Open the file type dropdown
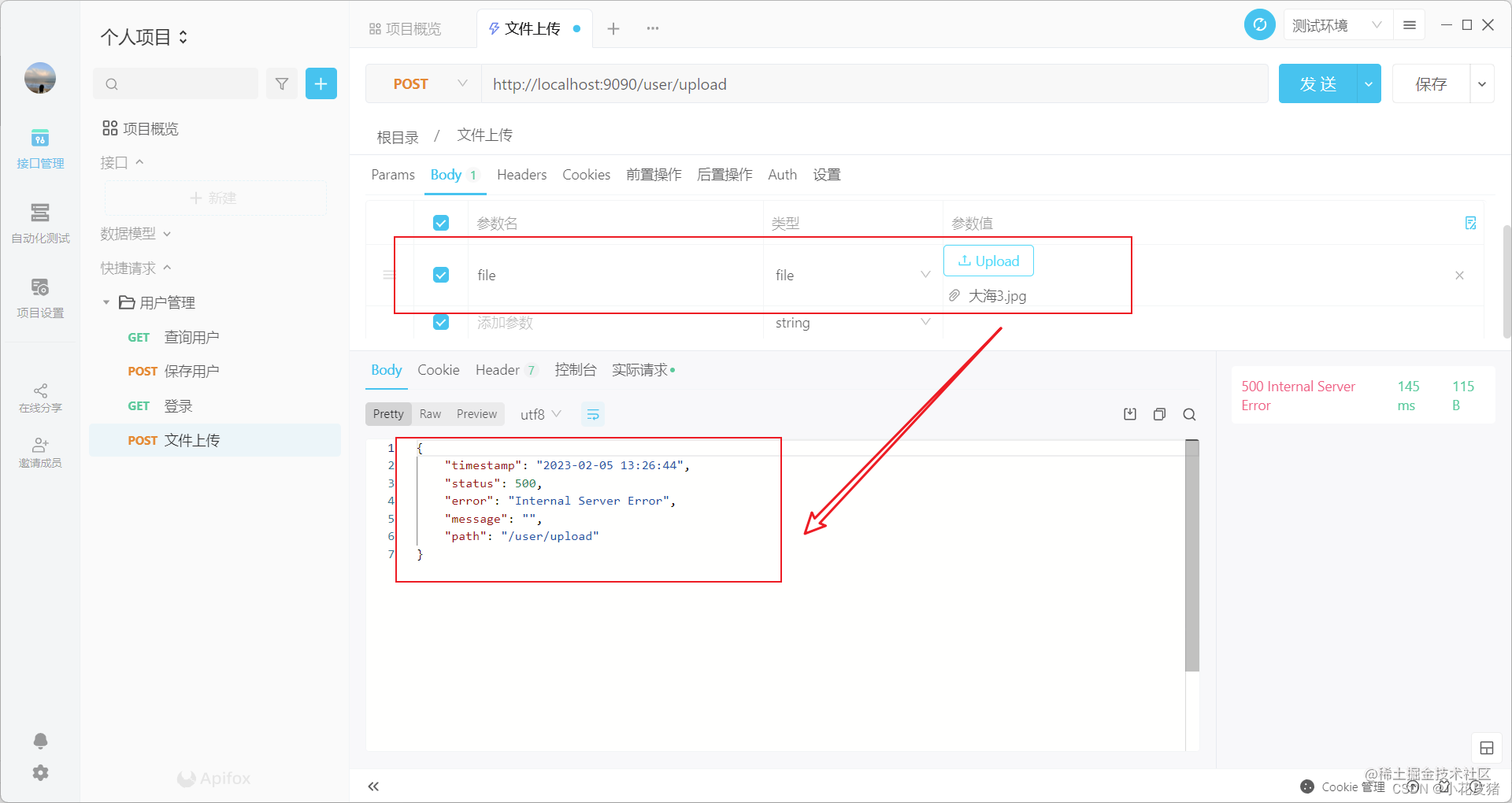The width and height of the screenshot is (1512, 803). tap(853, 275)
